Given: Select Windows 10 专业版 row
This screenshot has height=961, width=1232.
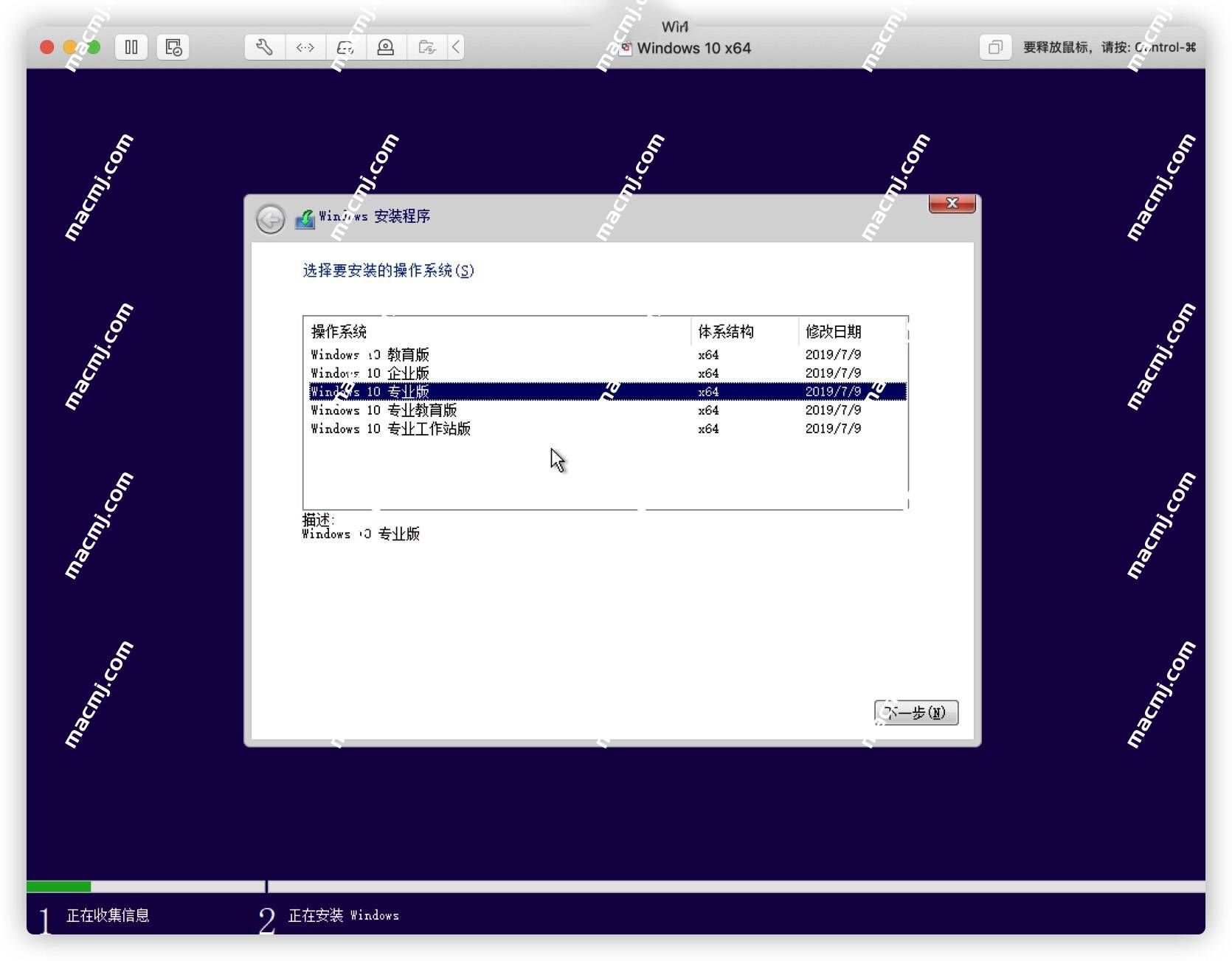Looking at the screenshot, I should pos(607,391).
